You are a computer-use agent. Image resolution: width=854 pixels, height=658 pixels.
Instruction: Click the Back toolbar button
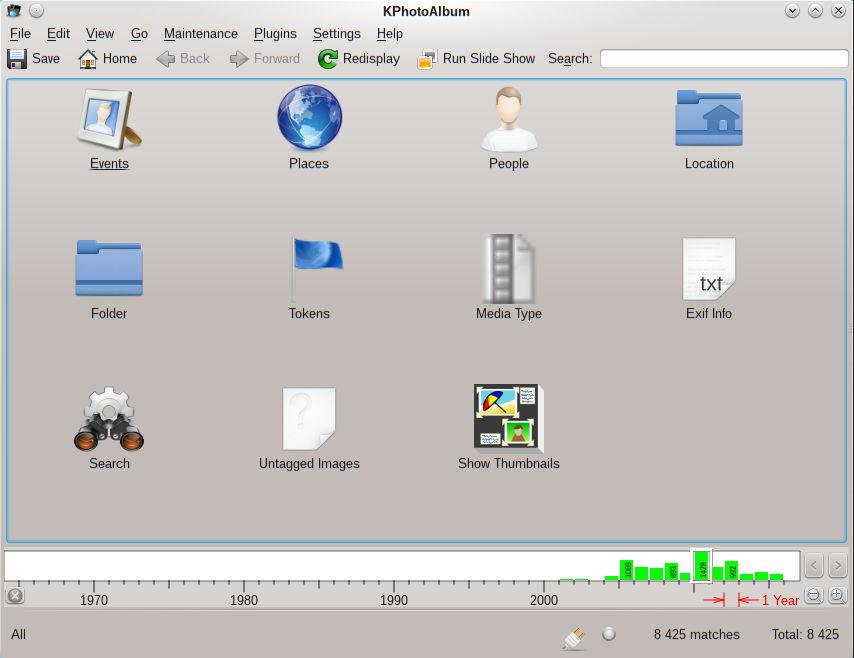(x=183, y=58)
